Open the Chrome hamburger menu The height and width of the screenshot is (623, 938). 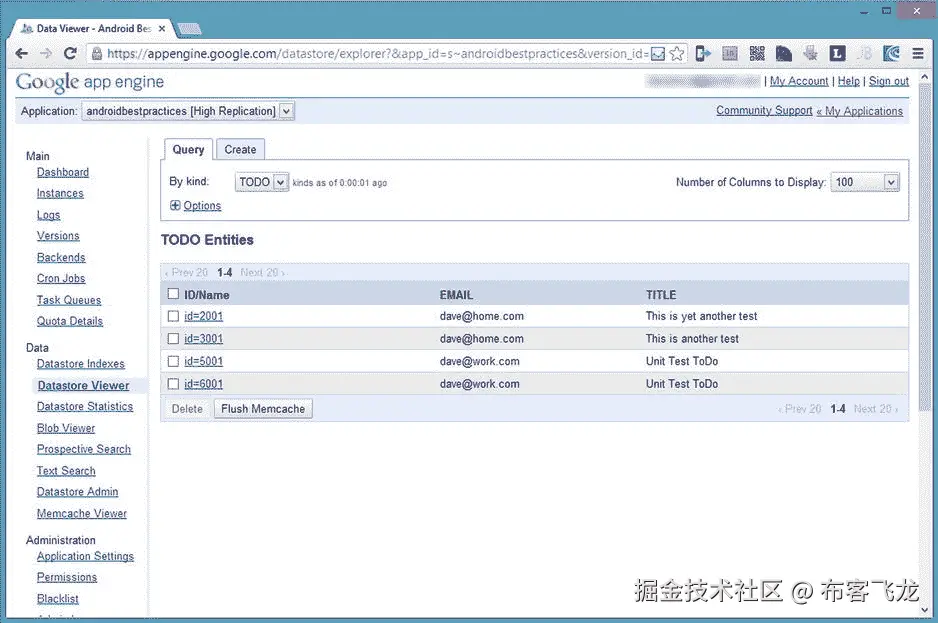tap(918, 54)
